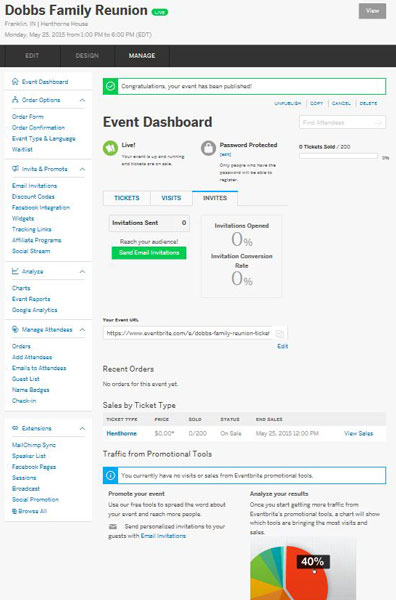Open Widgets in sidebar

pyautogui.click(x=23, y=218)
